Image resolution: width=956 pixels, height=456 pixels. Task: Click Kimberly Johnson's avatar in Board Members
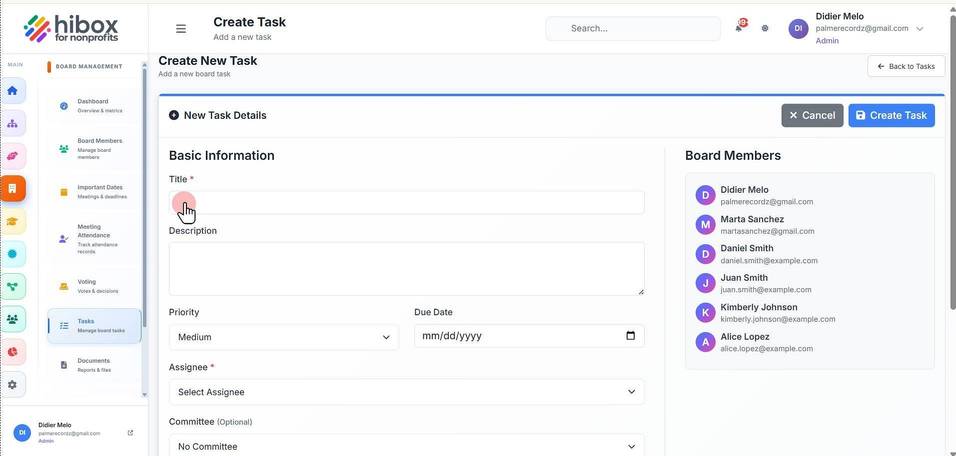(705, 313)
